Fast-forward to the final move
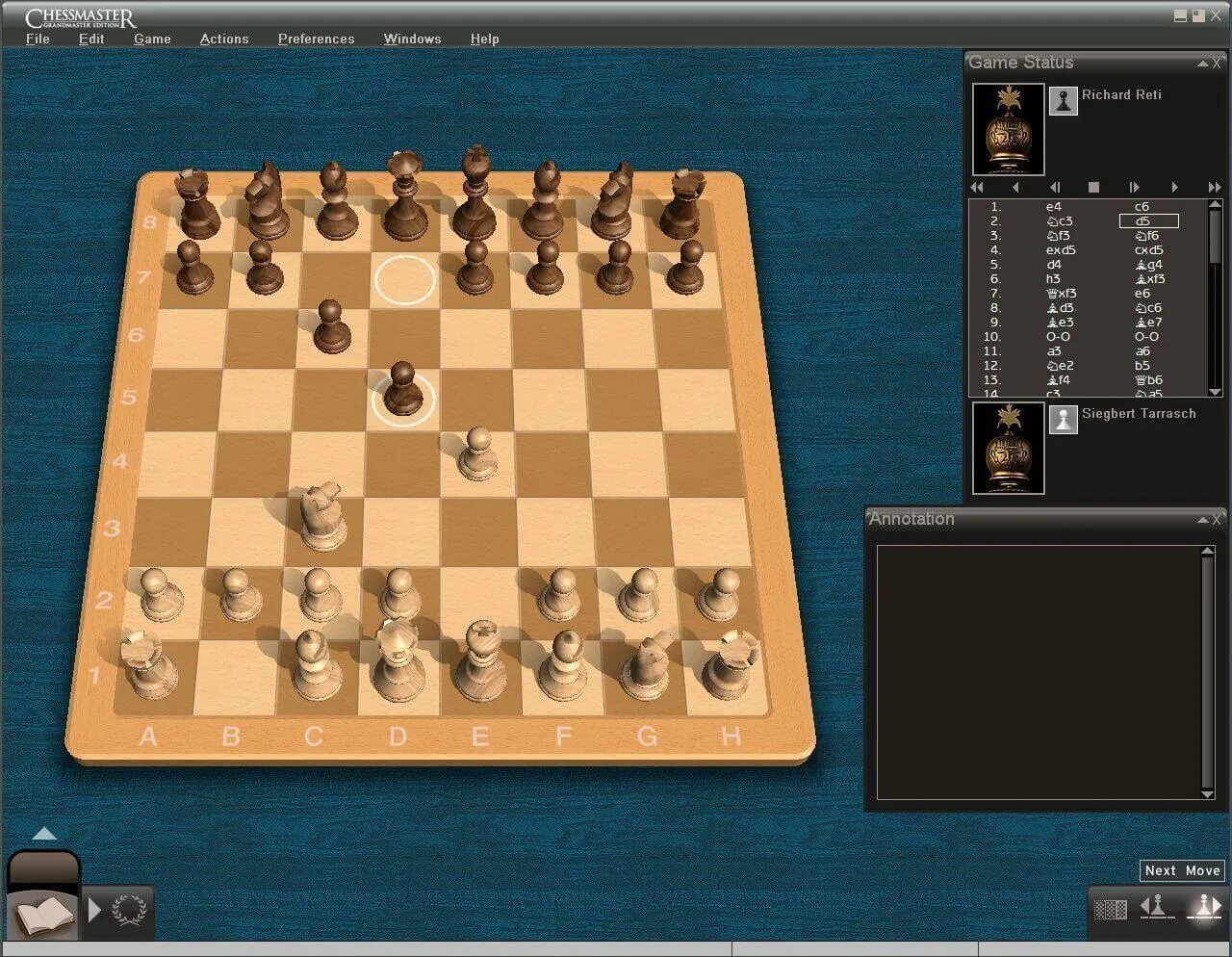This screenshot has width=1232, height=957. [x=1215, y=187]
